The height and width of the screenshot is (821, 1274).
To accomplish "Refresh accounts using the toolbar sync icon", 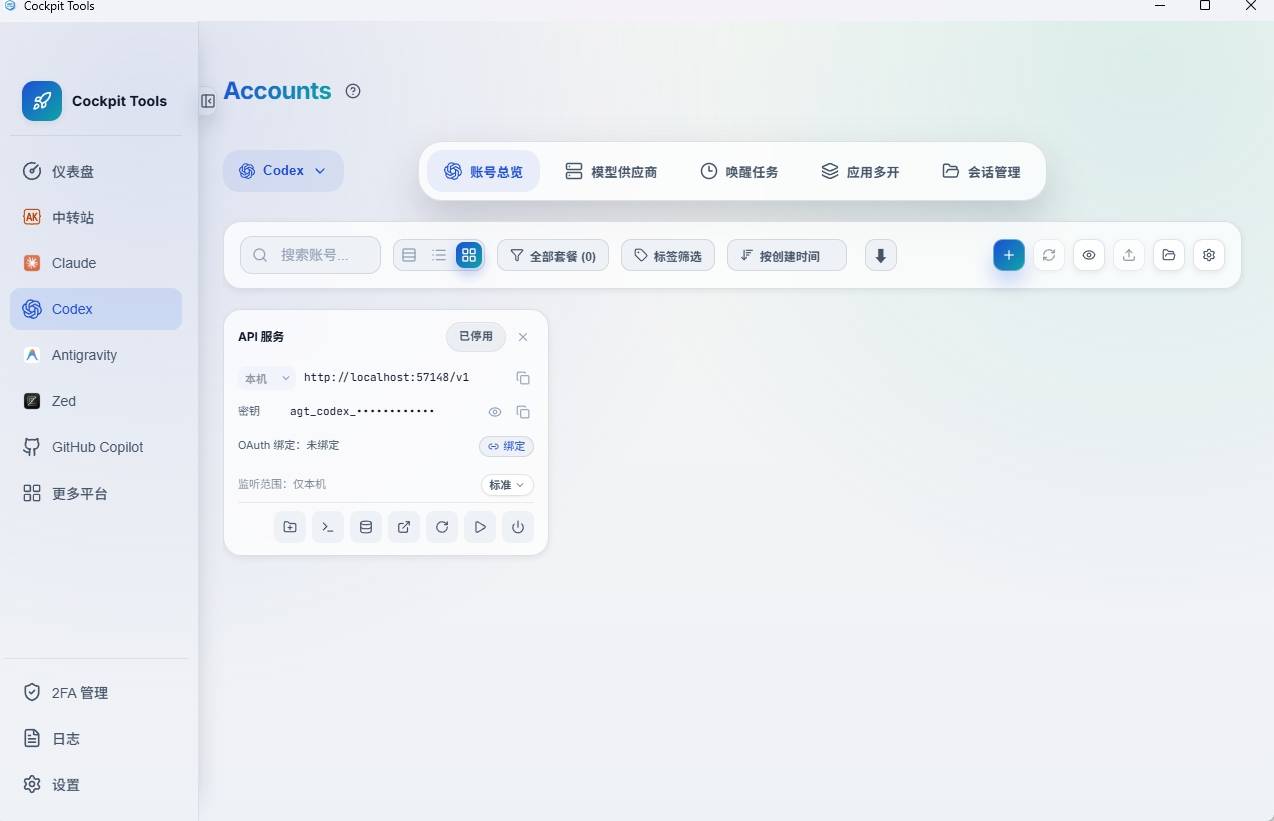I will click(1049, 255).
